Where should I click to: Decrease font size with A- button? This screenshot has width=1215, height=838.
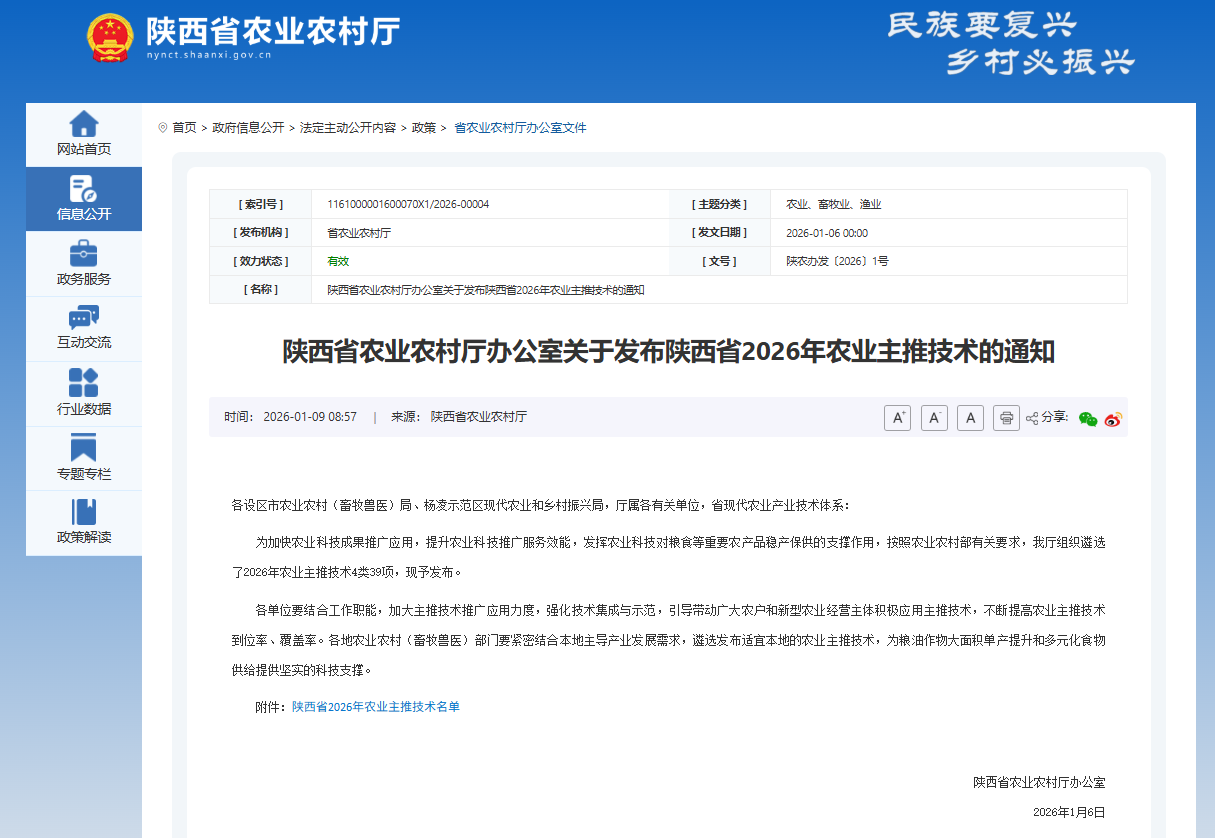point(934,418)
